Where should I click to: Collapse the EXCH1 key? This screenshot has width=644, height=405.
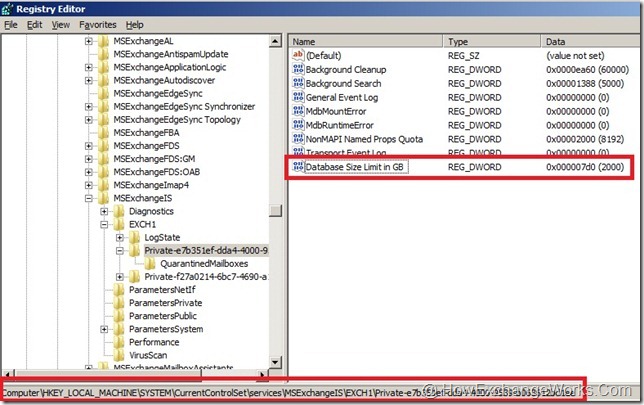[x=104, y=224]
